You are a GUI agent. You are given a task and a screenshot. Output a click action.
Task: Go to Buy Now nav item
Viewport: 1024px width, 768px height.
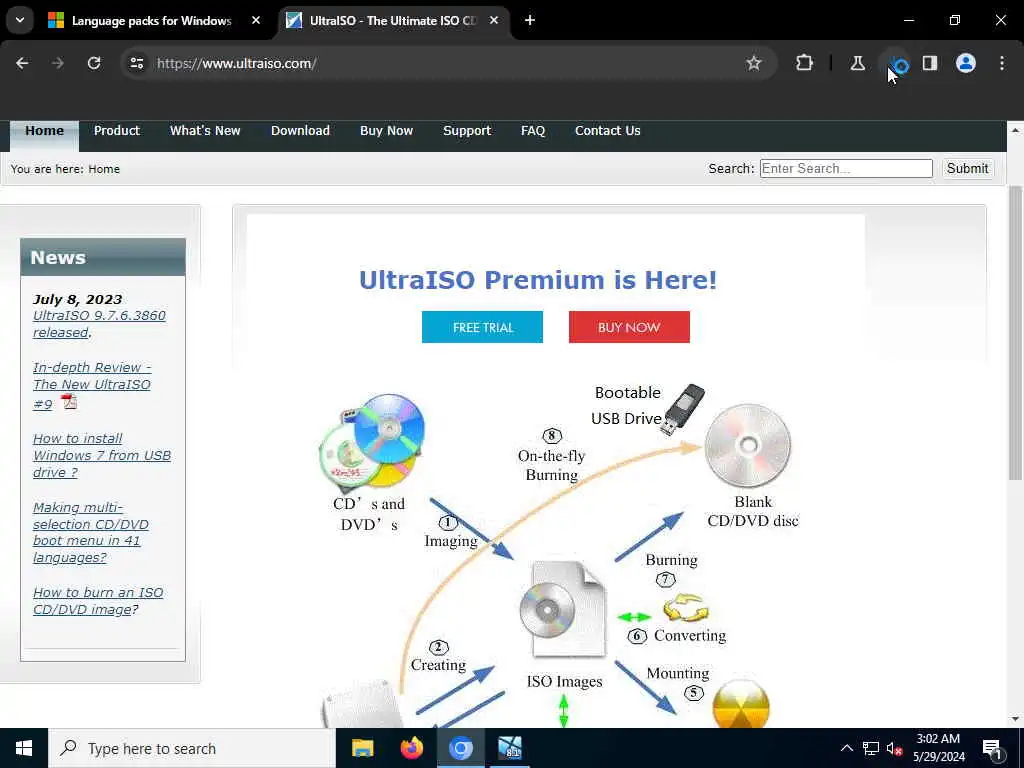tap(387, 131)
